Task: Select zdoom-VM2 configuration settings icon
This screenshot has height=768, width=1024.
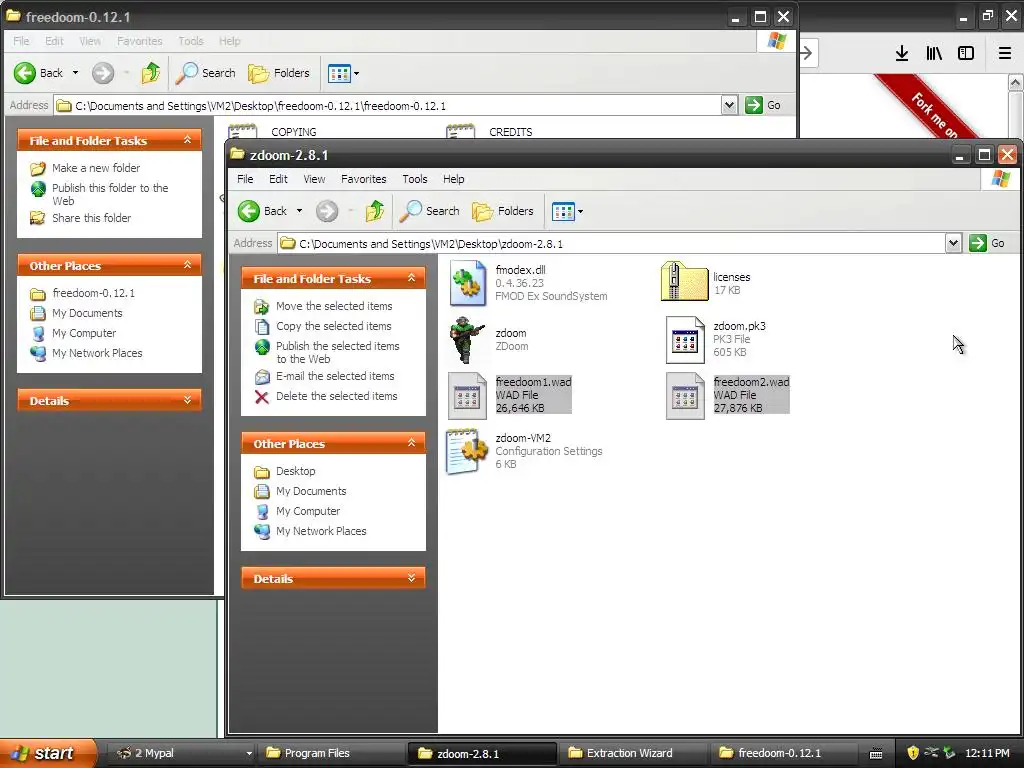Action: 468,451
